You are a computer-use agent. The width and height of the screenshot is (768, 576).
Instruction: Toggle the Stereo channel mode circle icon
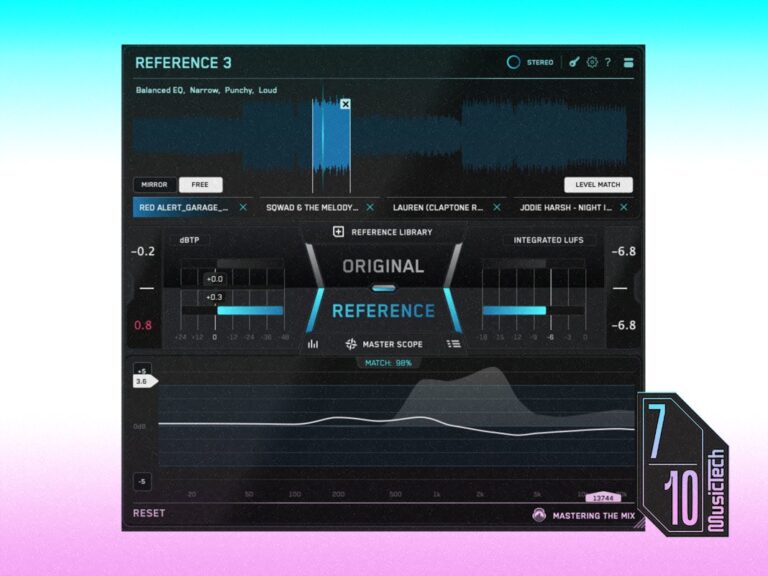click(x=513, y=62)
